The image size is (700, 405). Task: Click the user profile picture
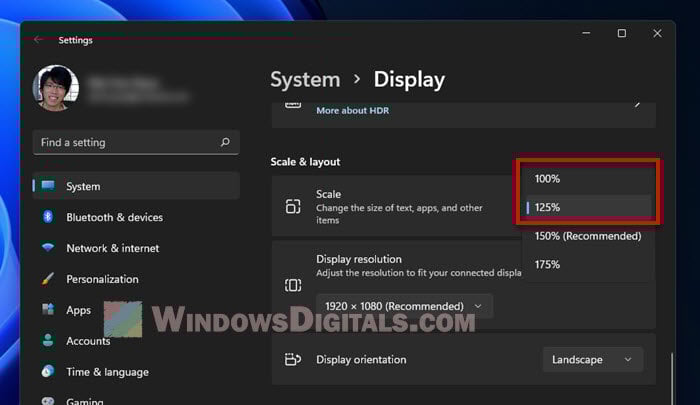[56, 88]
